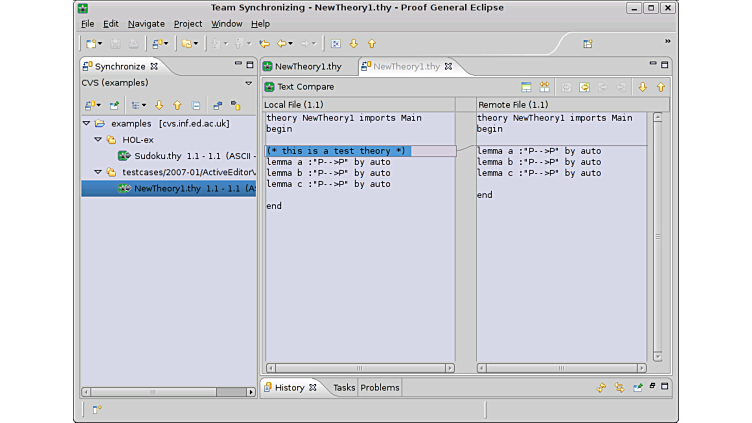Click the Synchronize toolbar button in Synchronize view
Screen dimensions: 752x423
[x=91, y=105]
